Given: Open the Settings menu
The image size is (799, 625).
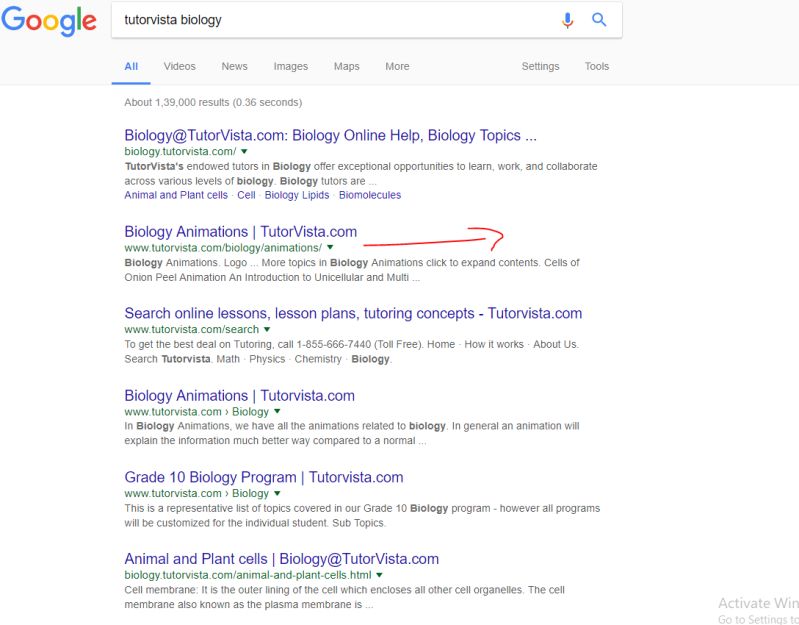Looking at the screenshot, I should 540,66.
